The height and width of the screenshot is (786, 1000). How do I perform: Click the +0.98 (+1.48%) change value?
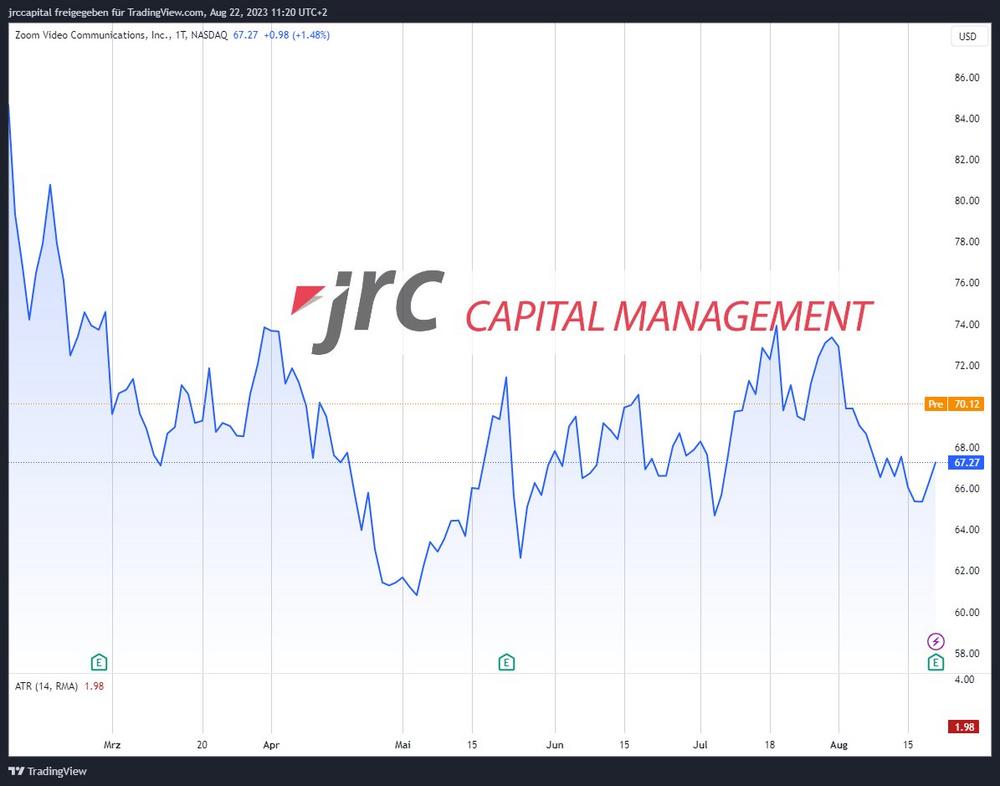(x=297, y=35)
